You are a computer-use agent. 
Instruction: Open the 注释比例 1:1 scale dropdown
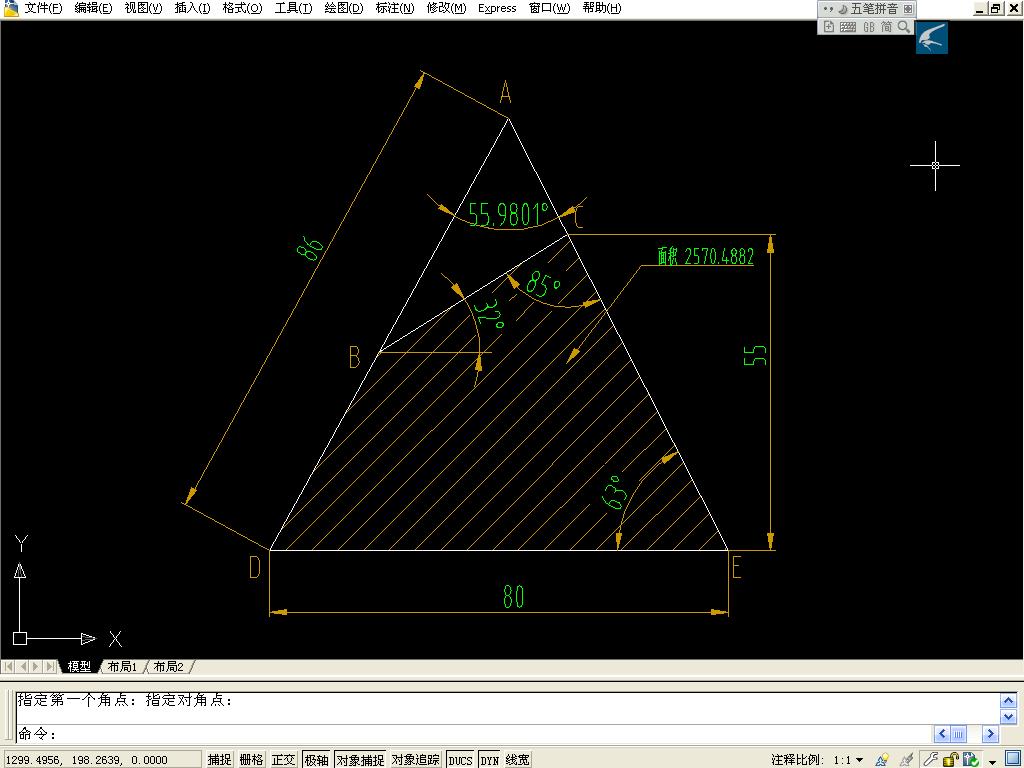[848, 760]
